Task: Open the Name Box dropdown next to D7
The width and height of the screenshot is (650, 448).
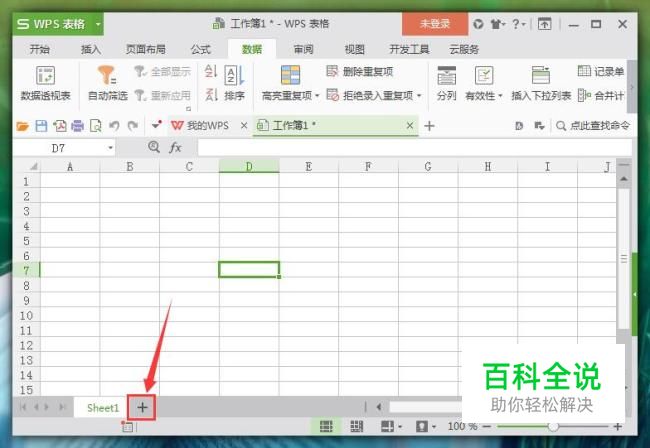Action: (x=110, y=148)
